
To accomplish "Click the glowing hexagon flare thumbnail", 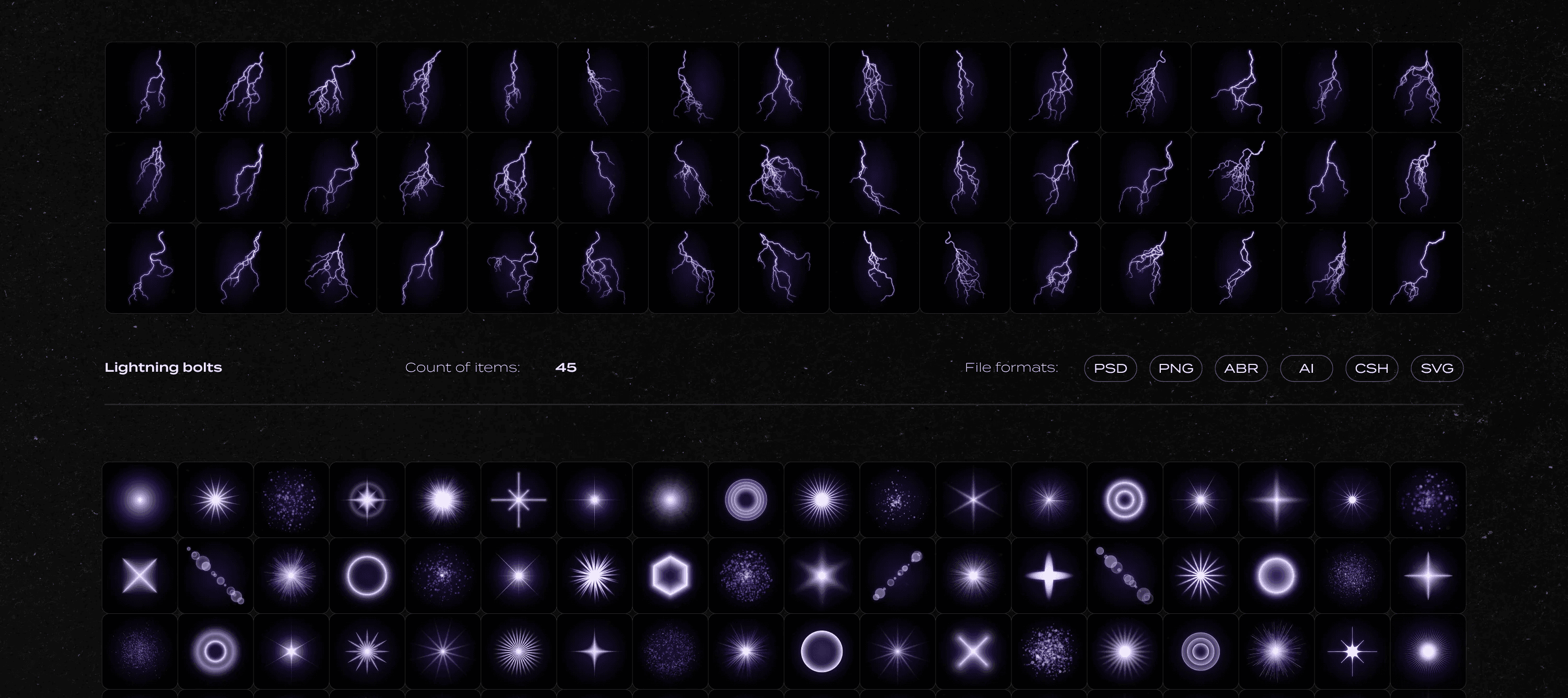I will pos(670,576).
